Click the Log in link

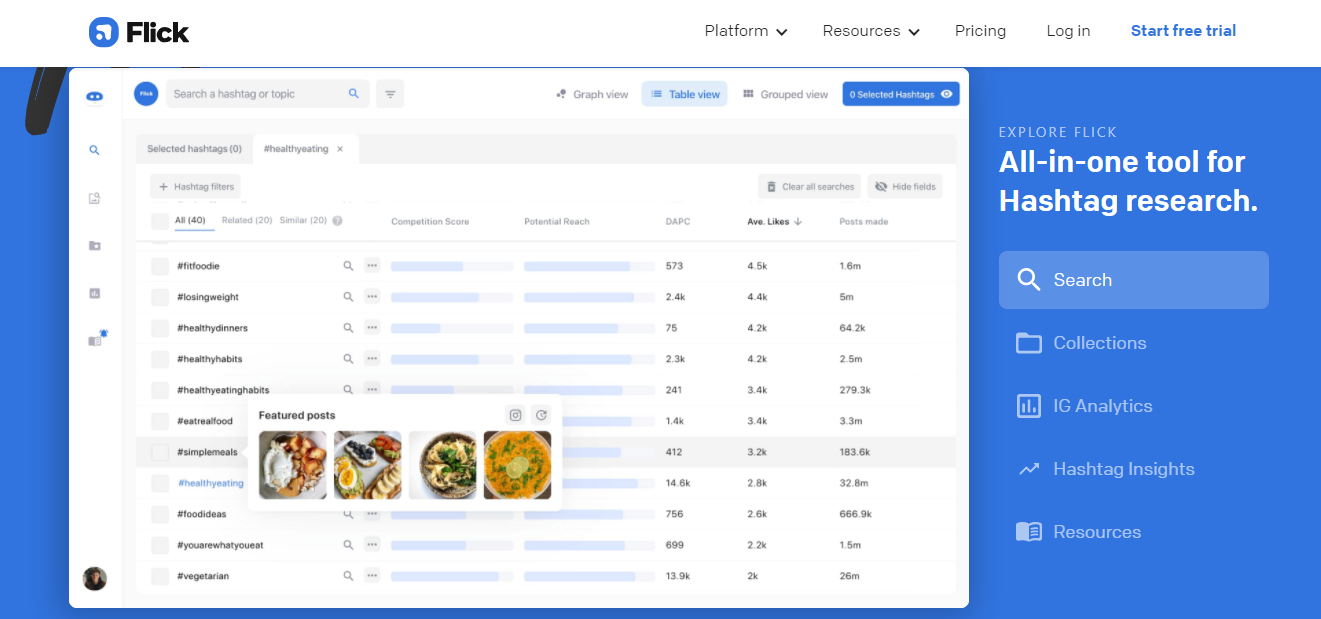pyautogui.click(x=1068, y=31)
